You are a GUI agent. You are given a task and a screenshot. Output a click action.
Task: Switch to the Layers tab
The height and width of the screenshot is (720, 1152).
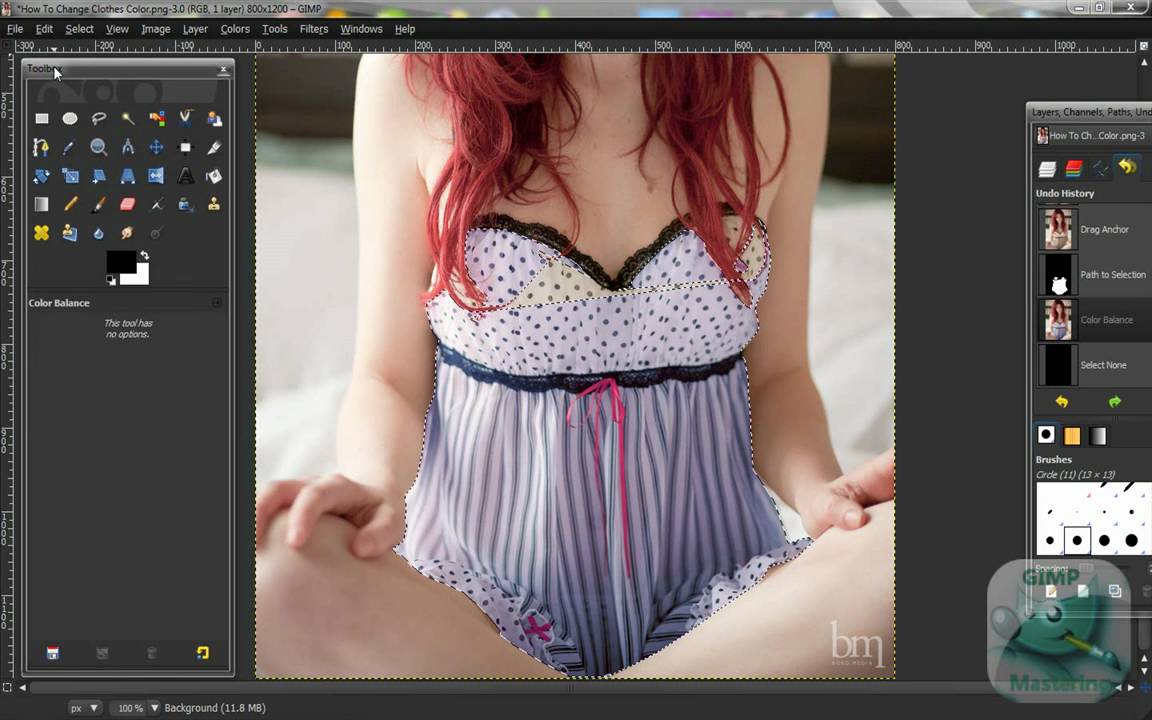point(1047,169)
